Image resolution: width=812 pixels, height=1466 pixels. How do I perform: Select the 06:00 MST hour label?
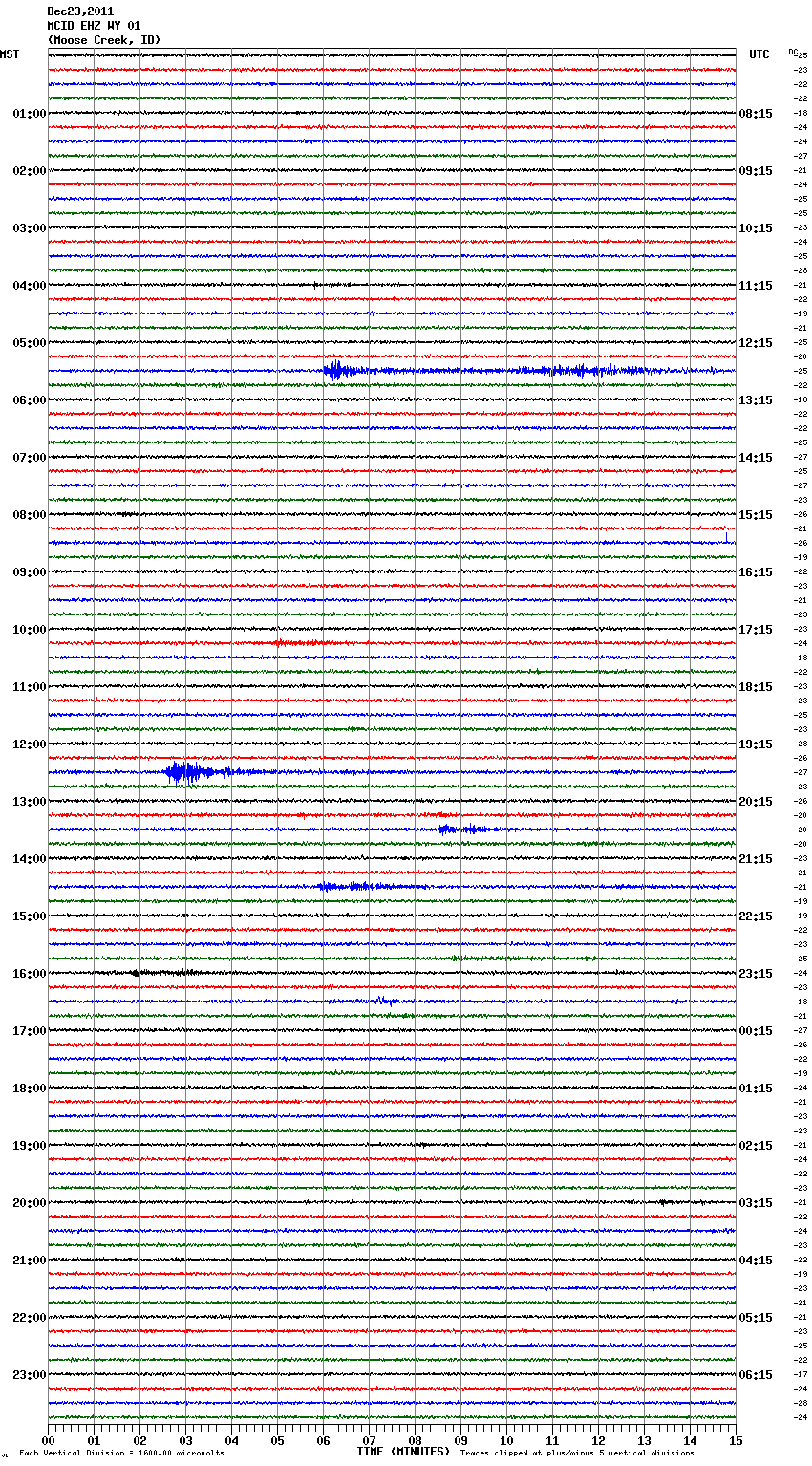pyautogui.click(x=30, y=400)
